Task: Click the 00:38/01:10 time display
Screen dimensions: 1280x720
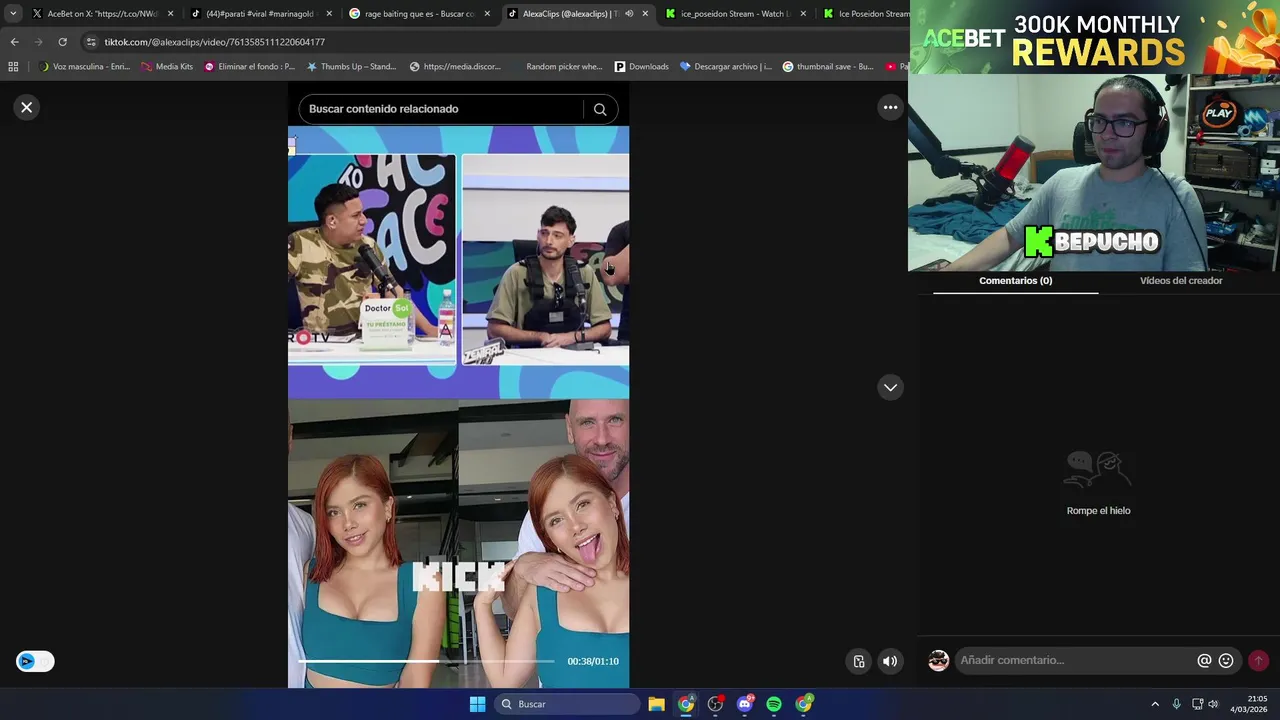Action: [593, 661]
